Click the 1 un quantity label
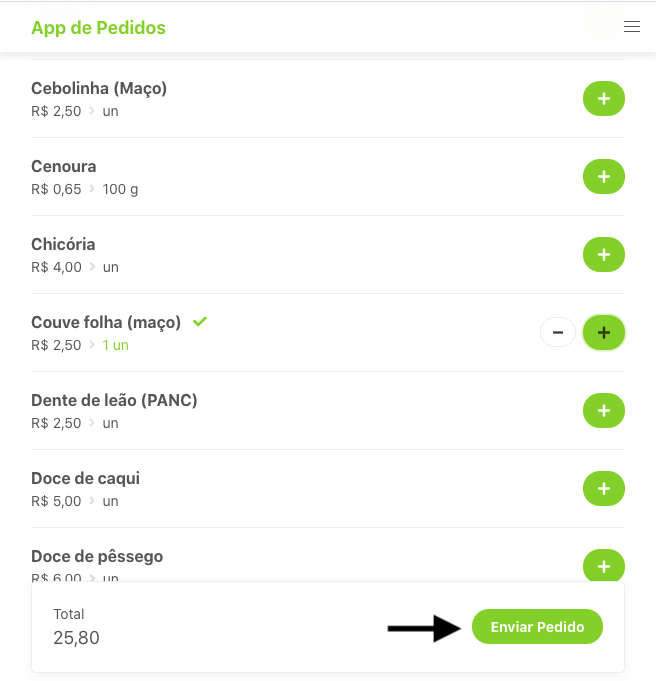 tap(115, 345)
